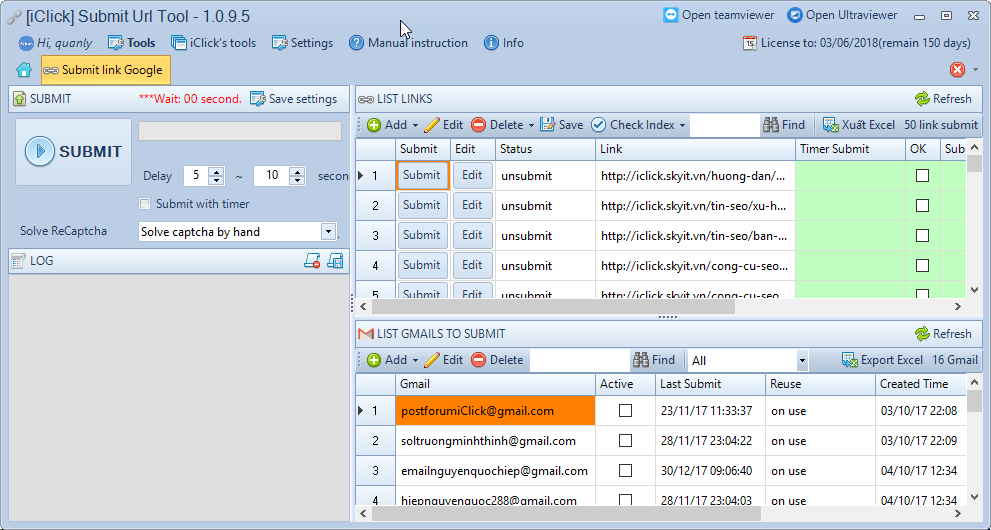Viewport: 991px width, 530px height.
Task: Check OK box for link row 4
Action: (x=923, y=265)
